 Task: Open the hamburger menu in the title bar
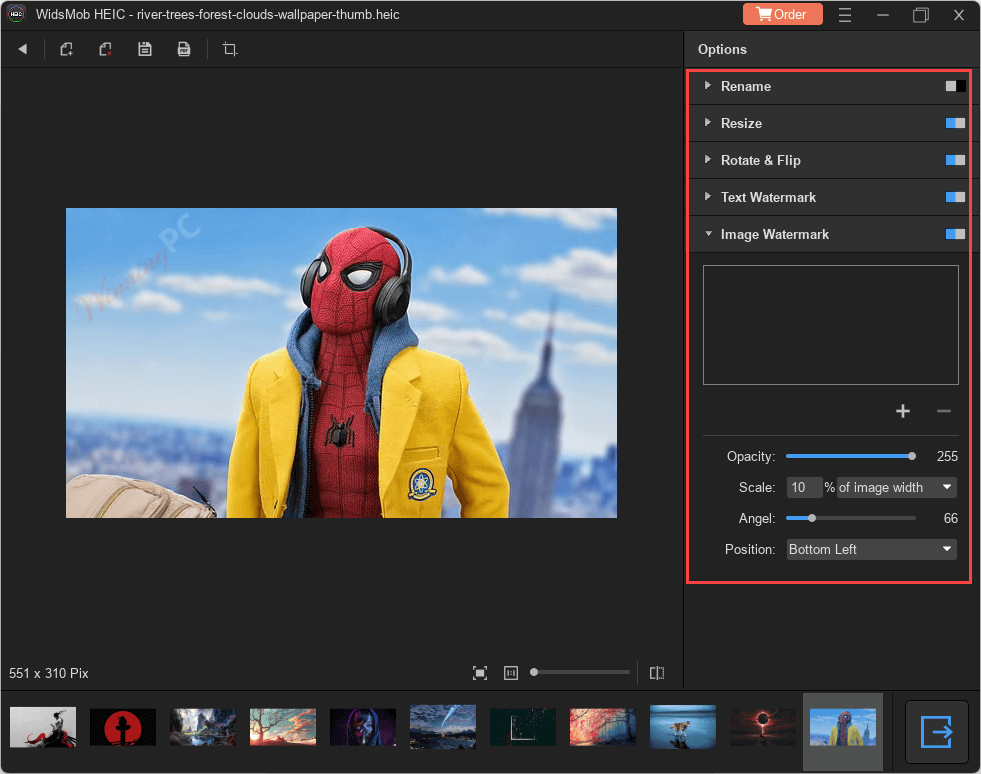pyautogui.click(x=845, y=14)
